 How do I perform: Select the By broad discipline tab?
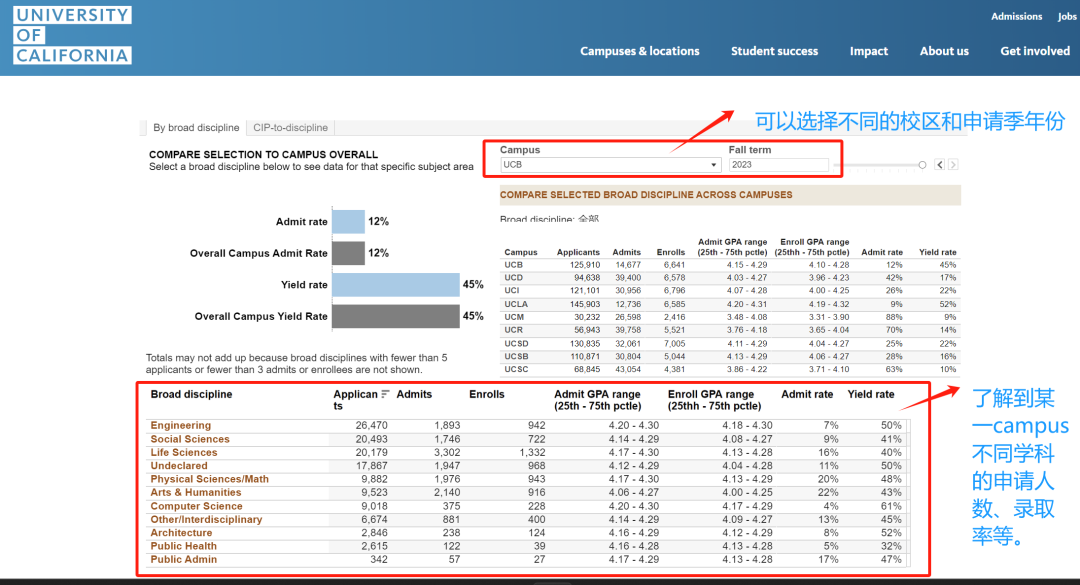click(196, 128)
